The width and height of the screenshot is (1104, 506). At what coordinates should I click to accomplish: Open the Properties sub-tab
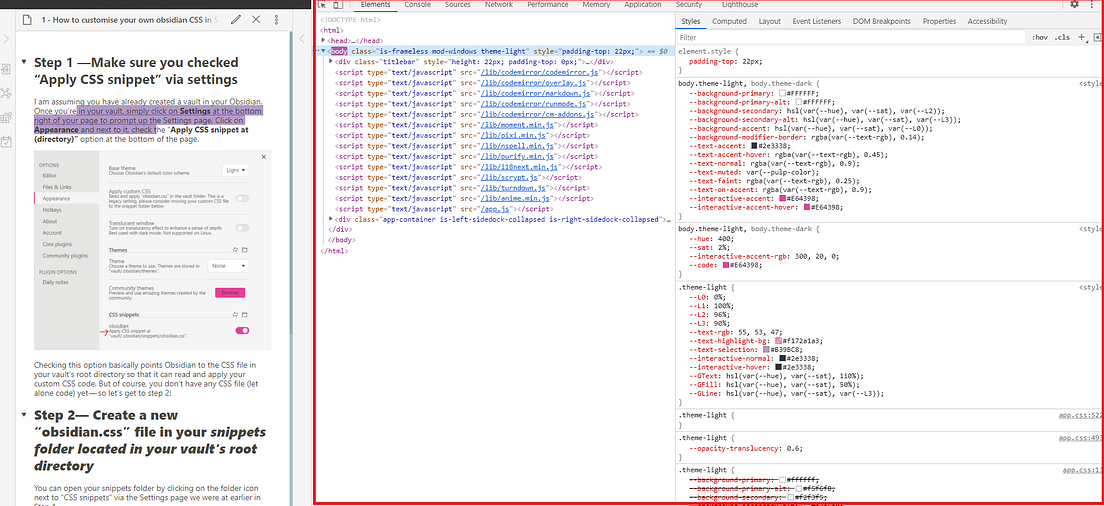(x=939, y=21)
